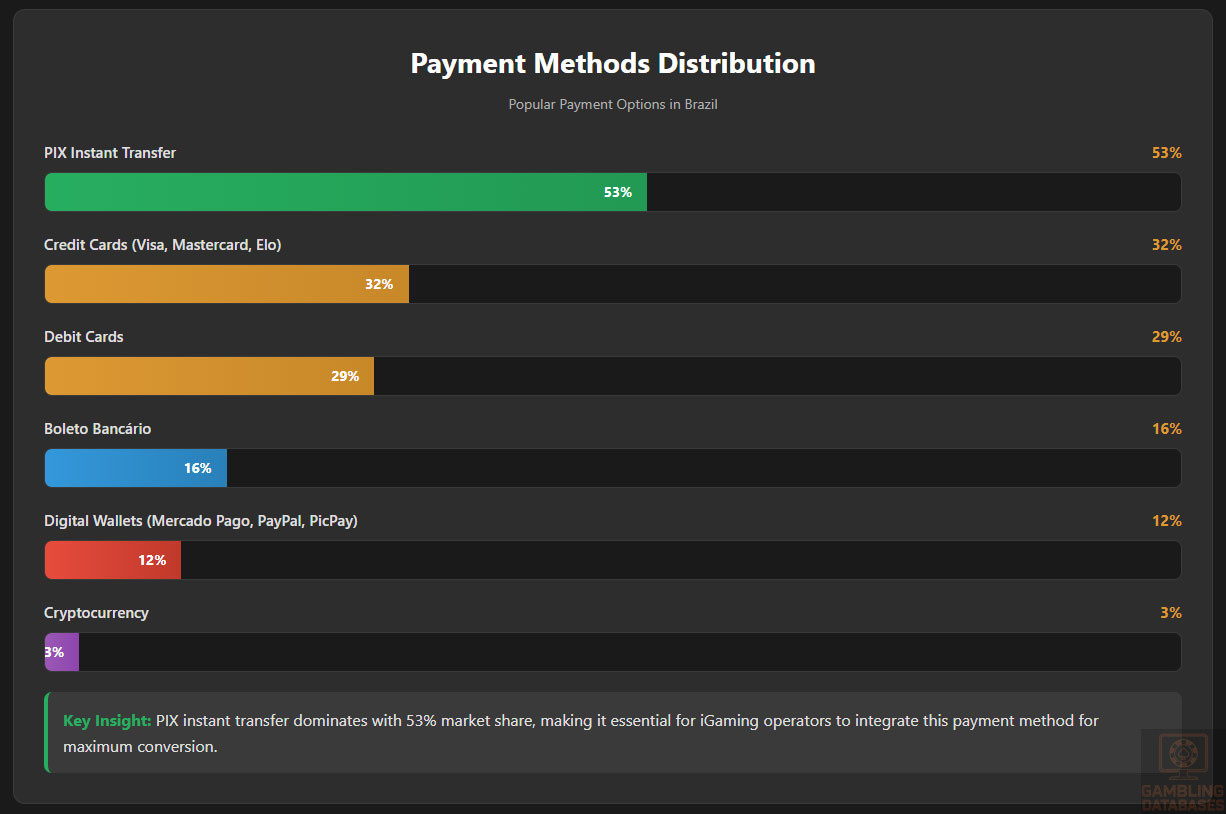Click the orange 3% value above Cryptocurrency bar

1170,613
